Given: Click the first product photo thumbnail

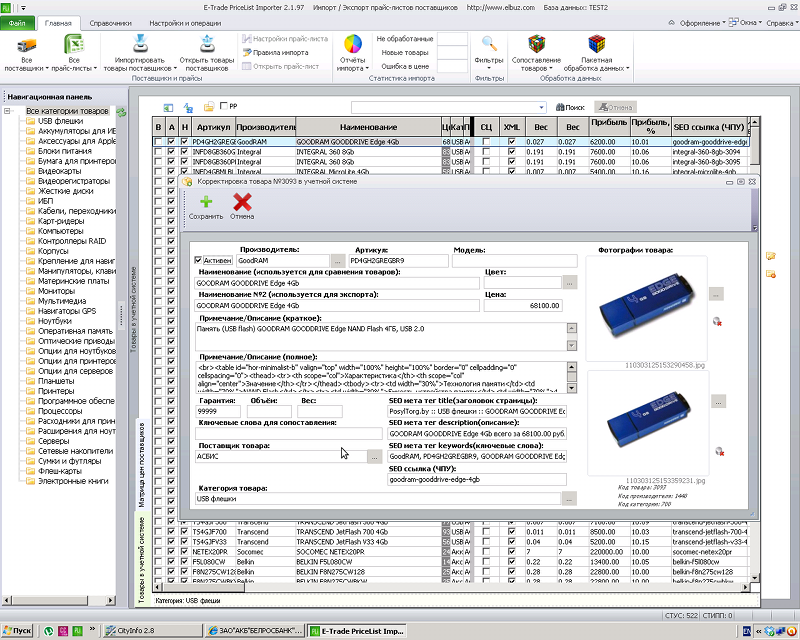Looking at the screenshot, I should pyautogui.click(x=646, y=308).
